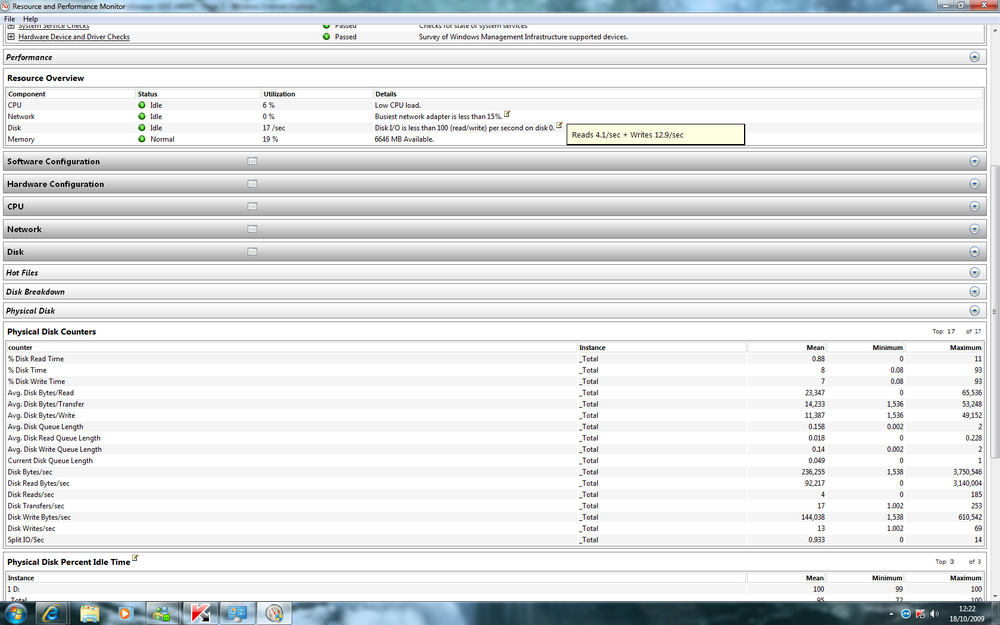Expand Hardware Device and Driver Checks tree node
Viewport: 1000px width, 625px height.
click(x=11, y=36)
